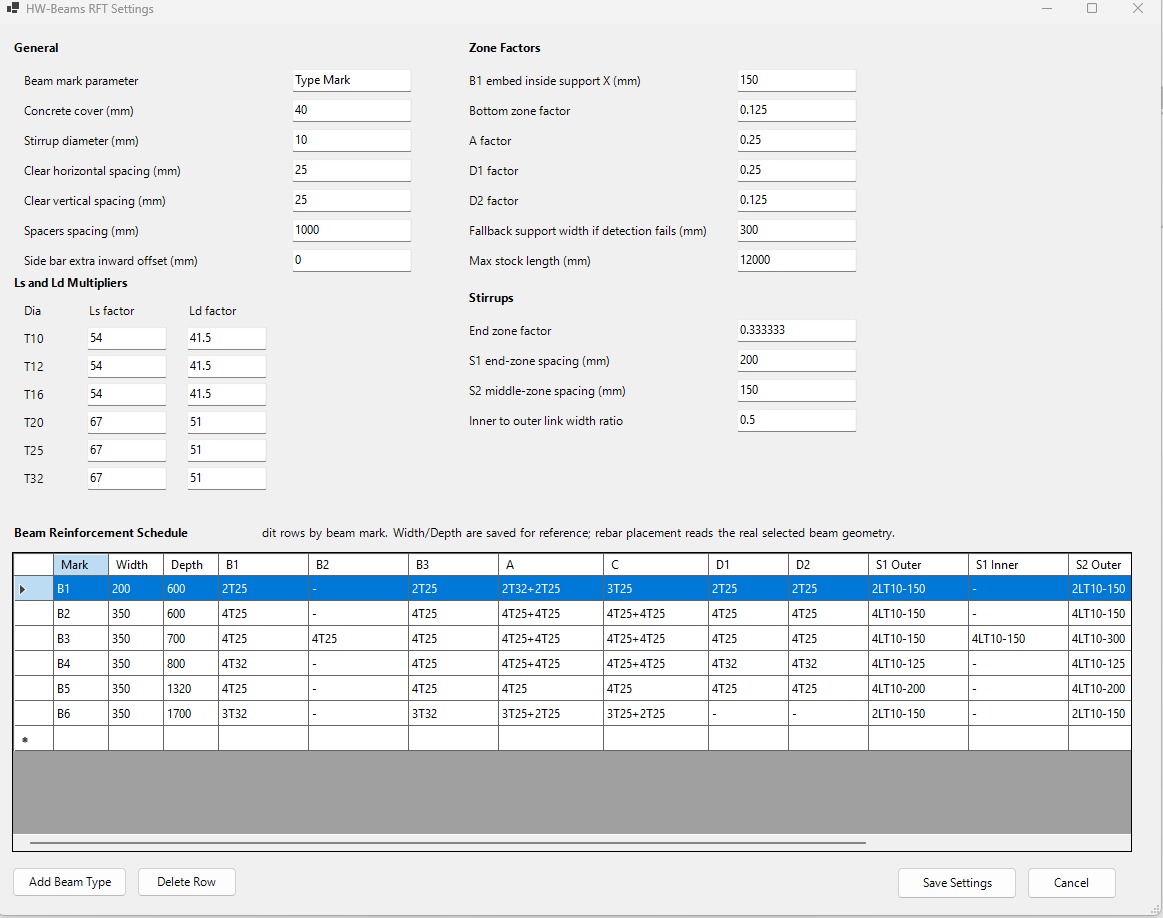Edit the D2 factor field
This screenshot has height=918, width=1163.
coord(797,200)
